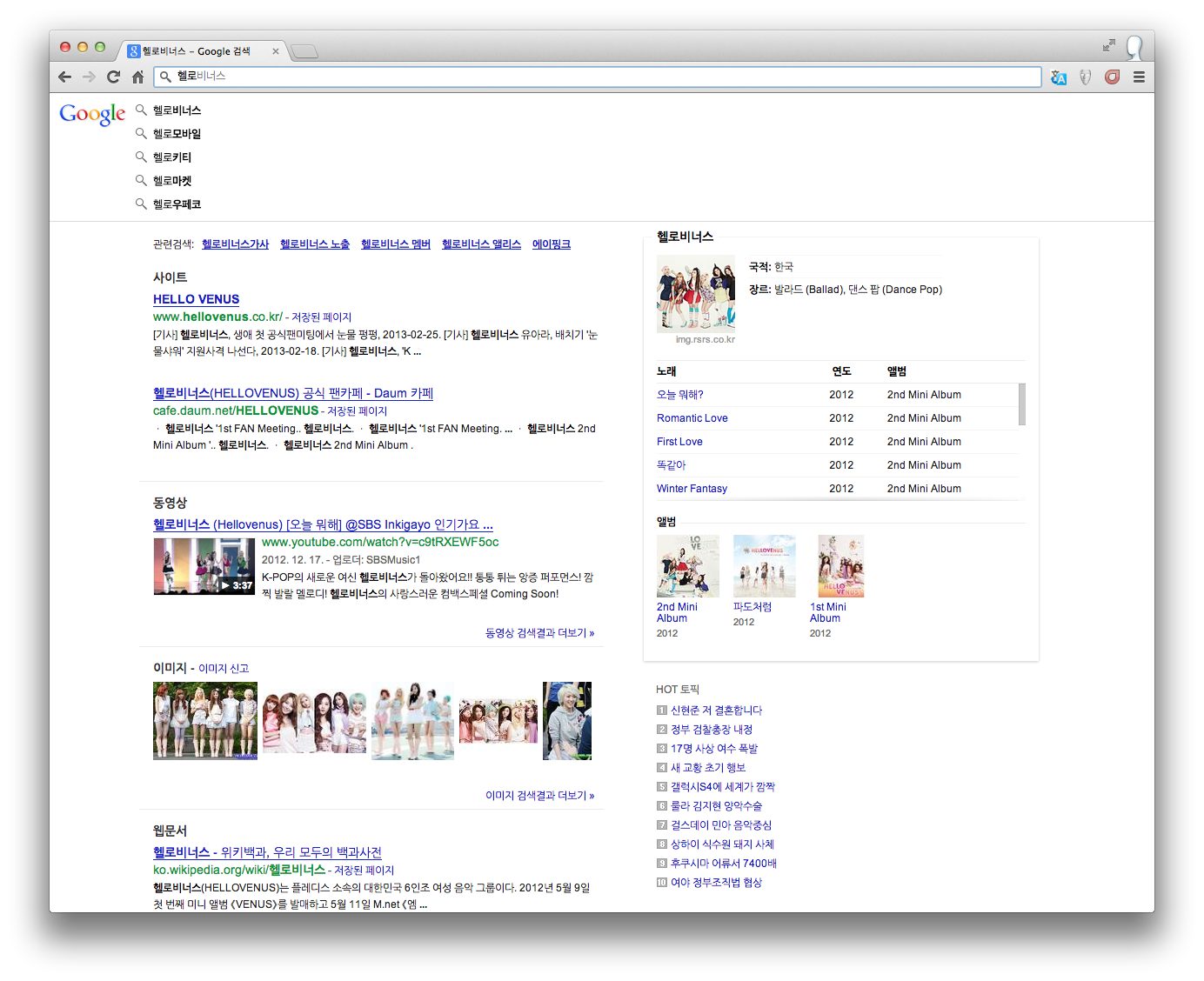Screen dimensions: 1204x981
Task: Open the Romantic Love song link
Action: point(692,418)
